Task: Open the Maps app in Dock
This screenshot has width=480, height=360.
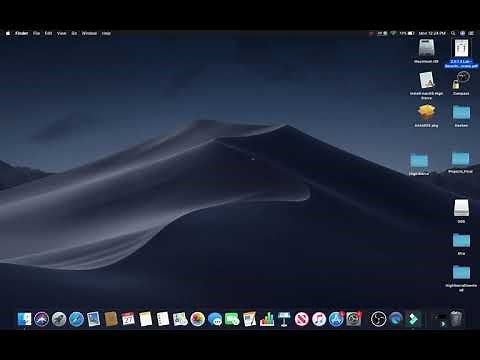Action: tap(180, 319)
